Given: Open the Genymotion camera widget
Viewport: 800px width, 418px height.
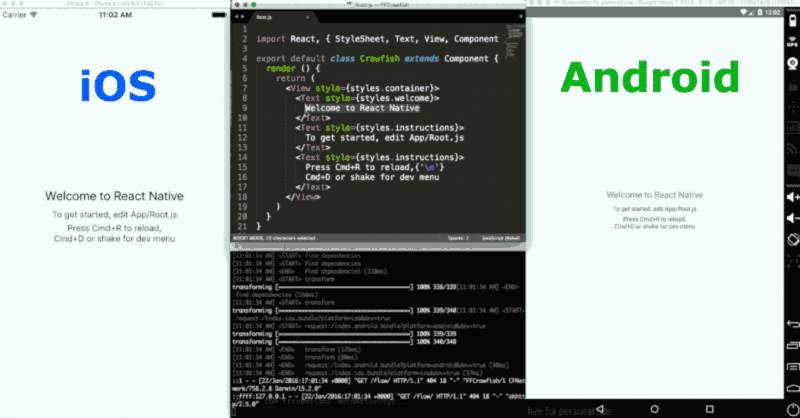Looking at the screenshot, I should (x=792, y=63).
